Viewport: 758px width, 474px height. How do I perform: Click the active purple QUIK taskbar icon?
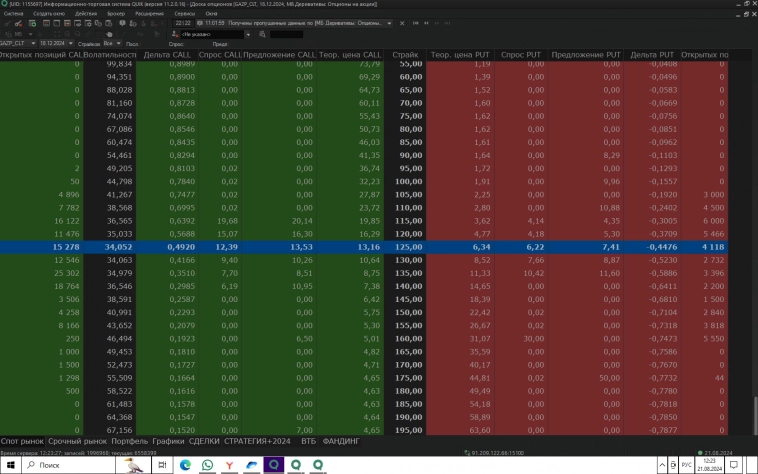tap(275, 465)
